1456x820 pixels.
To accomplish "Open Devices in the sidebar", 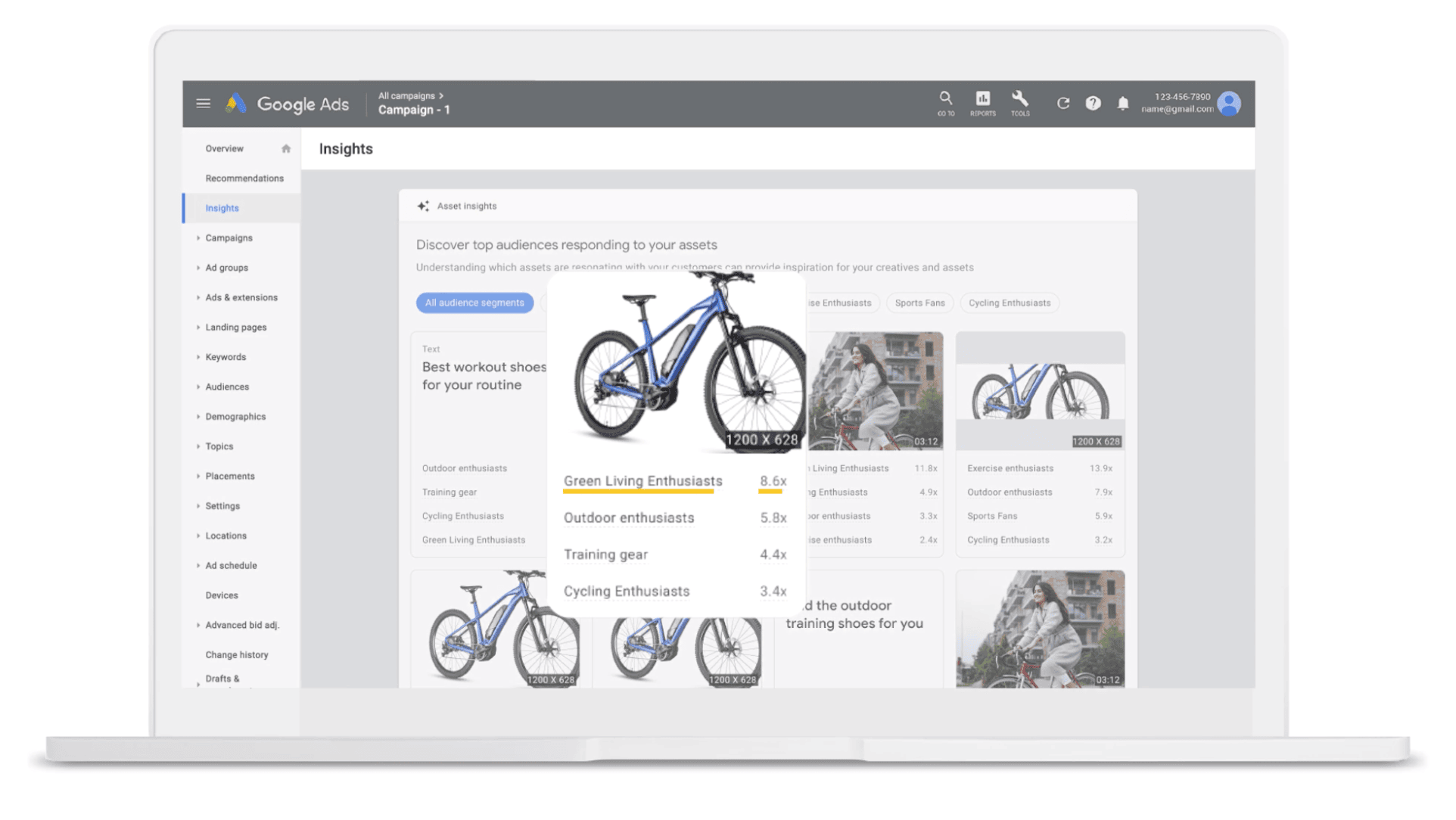I will tap(222, 595).
